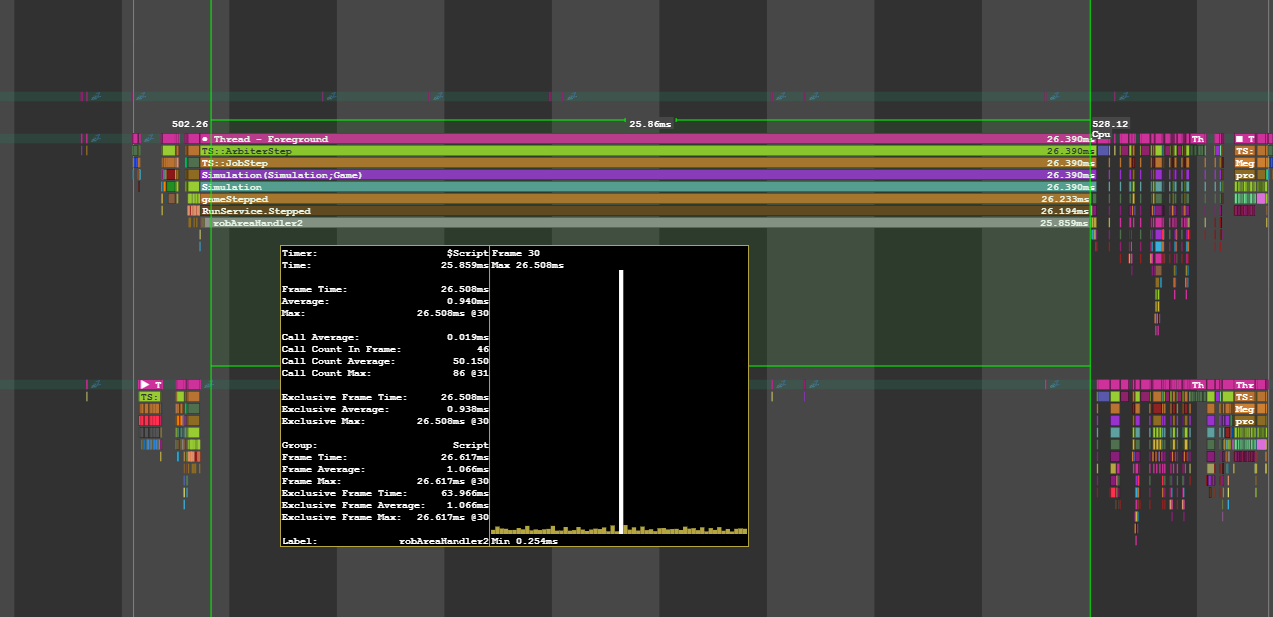Select the teal Simulation bar

648,187
